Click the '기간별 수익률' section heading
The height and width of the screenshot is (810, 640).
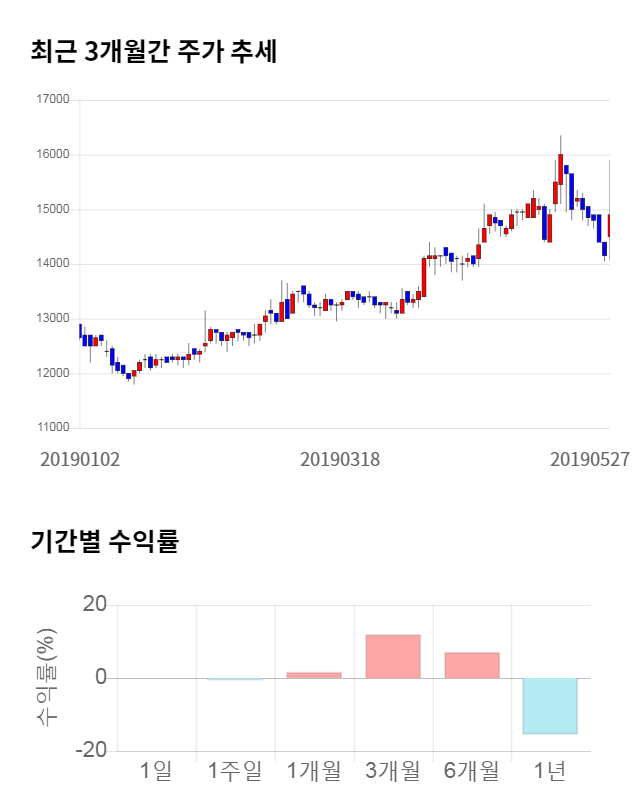pos(105,542)
